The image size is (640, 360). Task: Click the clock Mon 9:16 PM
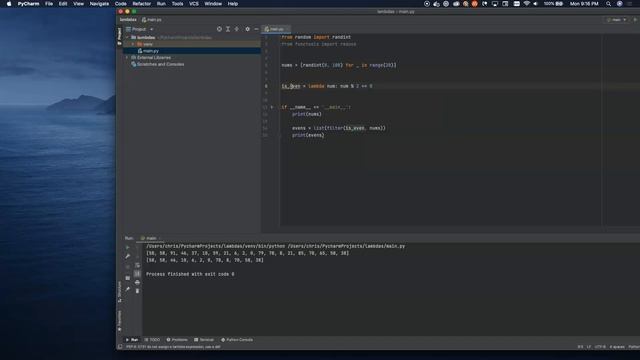(x=584, y=4)
